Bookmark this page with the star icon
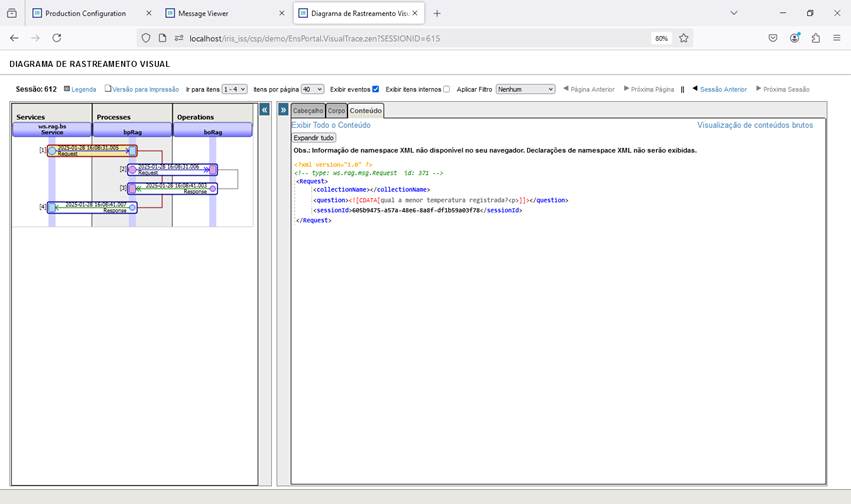Image resolution: width=851 pixels, height=504 pixels. (x=684, y=38)
